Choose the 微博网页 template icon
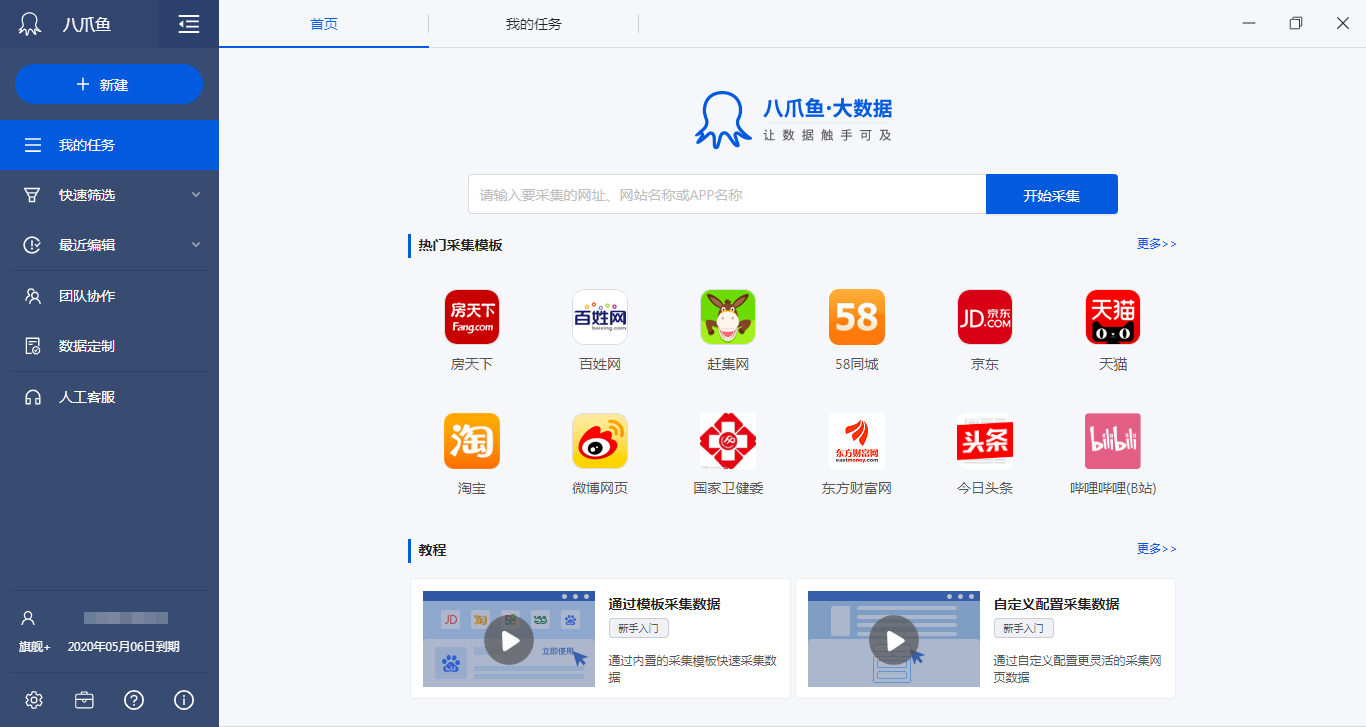This screenshot has width=1366, height=727. [x=600, y=441]
